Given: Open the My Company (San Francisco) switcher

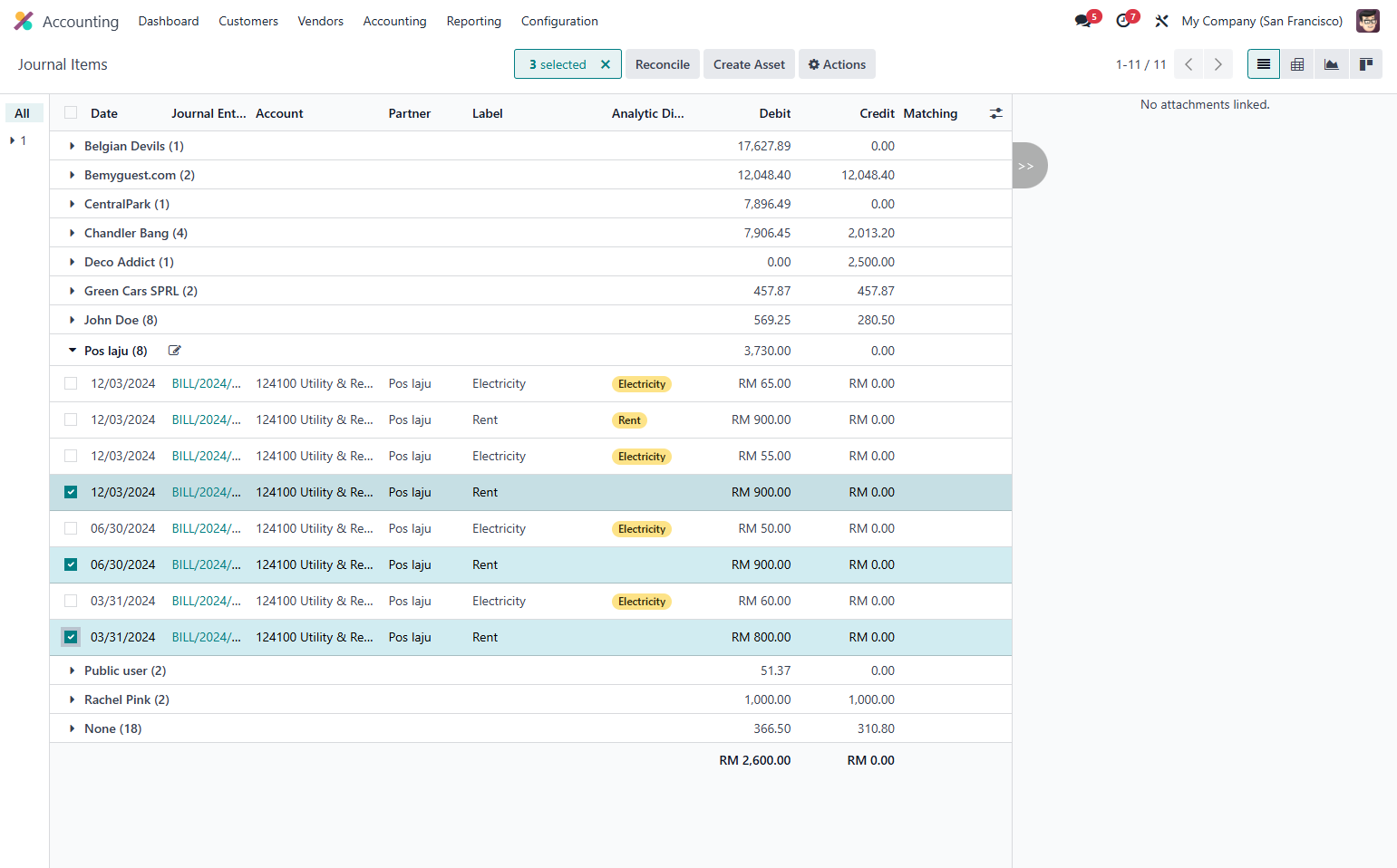Looking at the screenshot, I should tap(1262, 21).
